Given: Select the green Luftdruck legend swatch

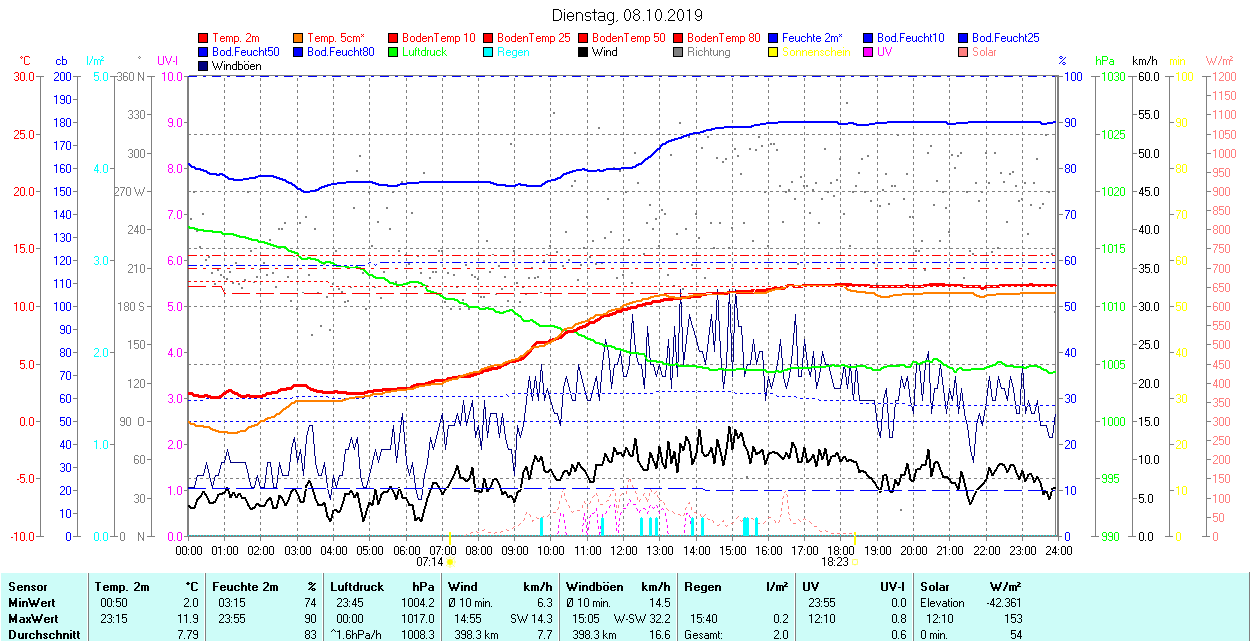Looking at the screenshot, I should 394,52.
